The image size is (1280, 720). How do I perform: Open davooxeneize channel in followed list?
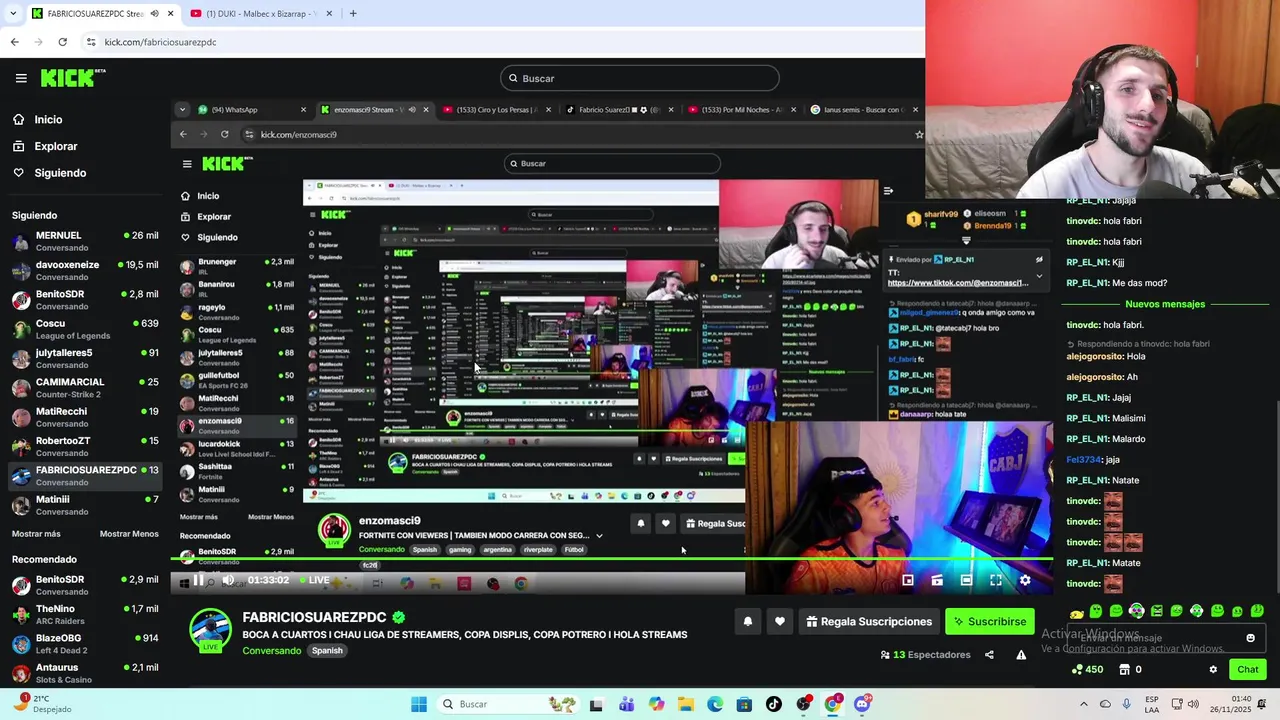[85, 270]
